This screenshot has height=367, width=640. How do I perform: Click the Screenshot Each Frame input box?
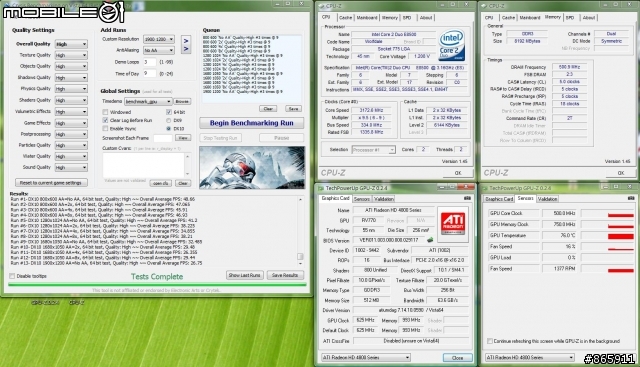(163, 138)
